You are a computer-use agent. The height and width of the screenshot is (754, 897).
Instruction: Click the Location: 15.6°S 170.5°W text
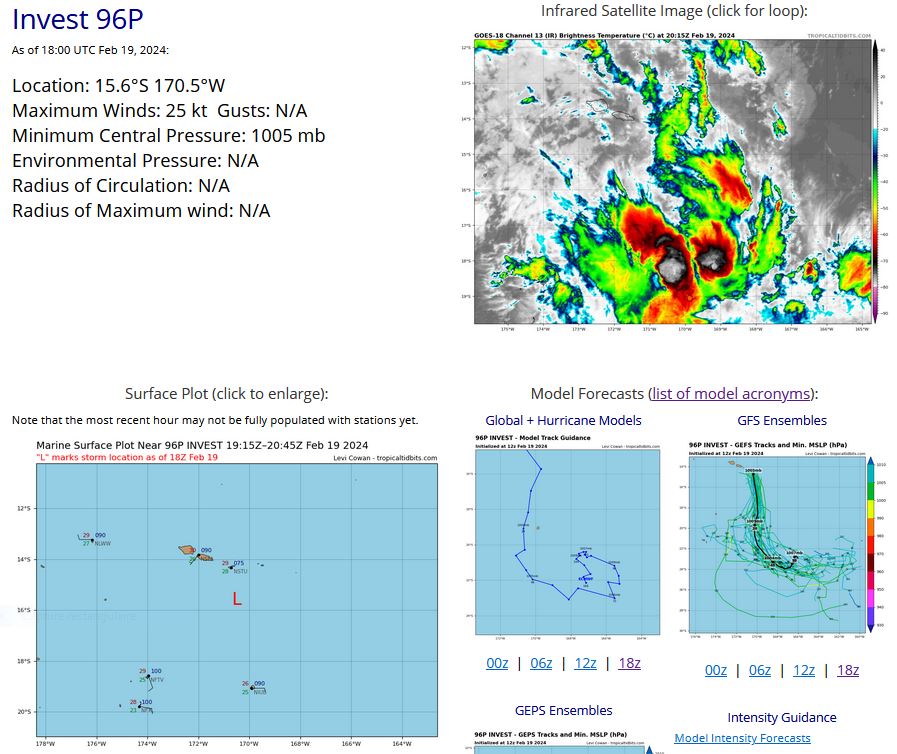click(118, 86)
